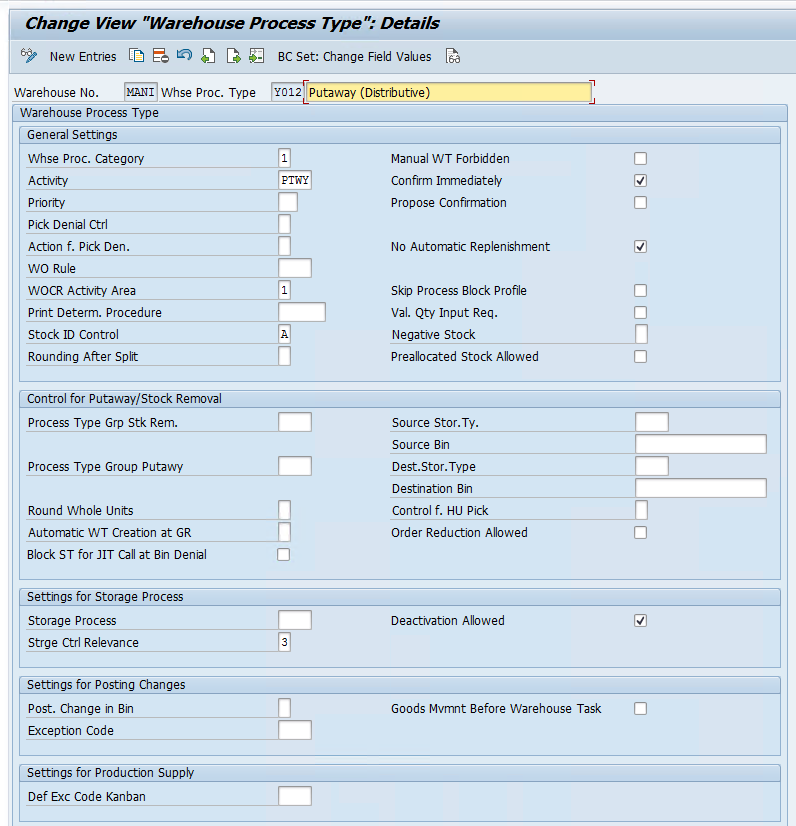The width and height of the screenshot is (796, 826).
Task: Click the Storage Process input field
Action: coord(295,620)
